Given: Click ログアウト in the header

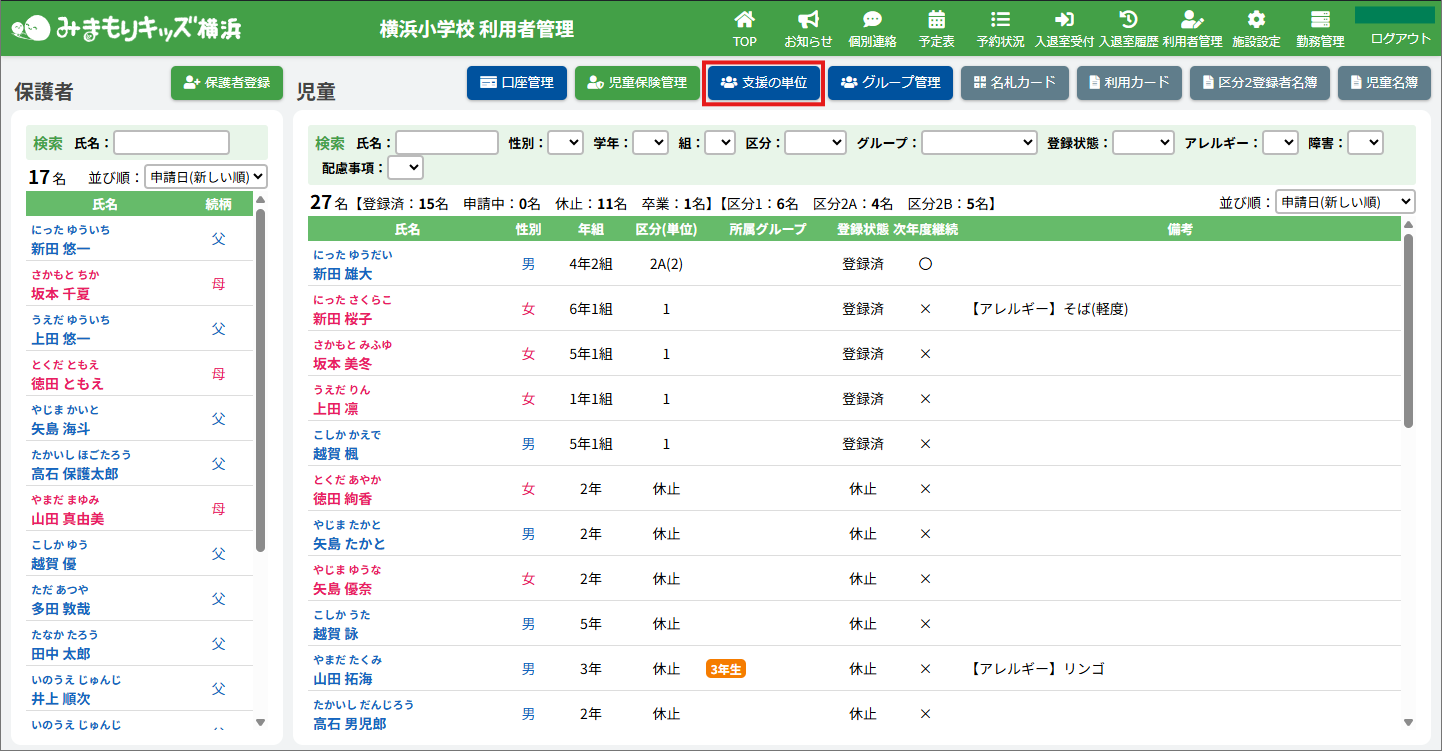Looking at the screenshot, I should (x=1400, y=38).
